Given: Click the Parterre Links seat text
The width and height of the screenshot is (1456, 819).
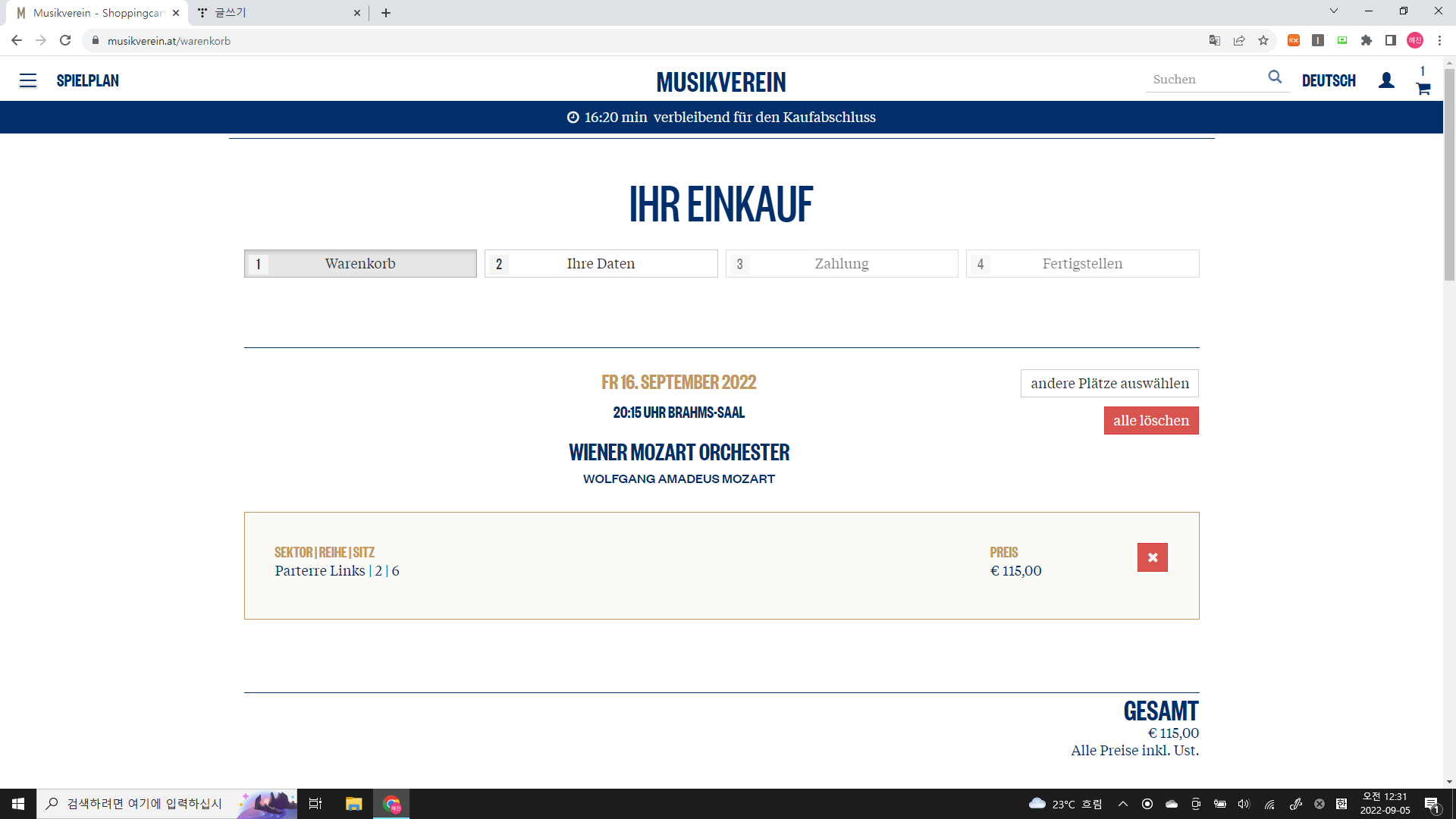Looking at the screenshot, I should pos(337,571).
